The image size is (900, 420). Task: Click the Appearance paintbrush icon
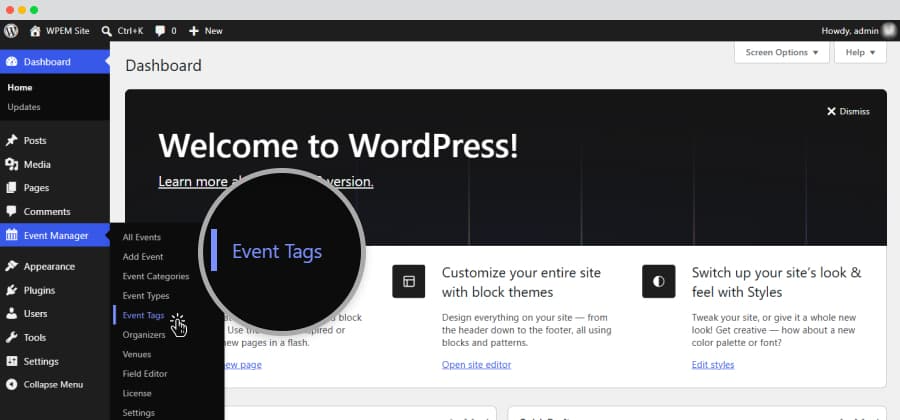click(11, 266)
